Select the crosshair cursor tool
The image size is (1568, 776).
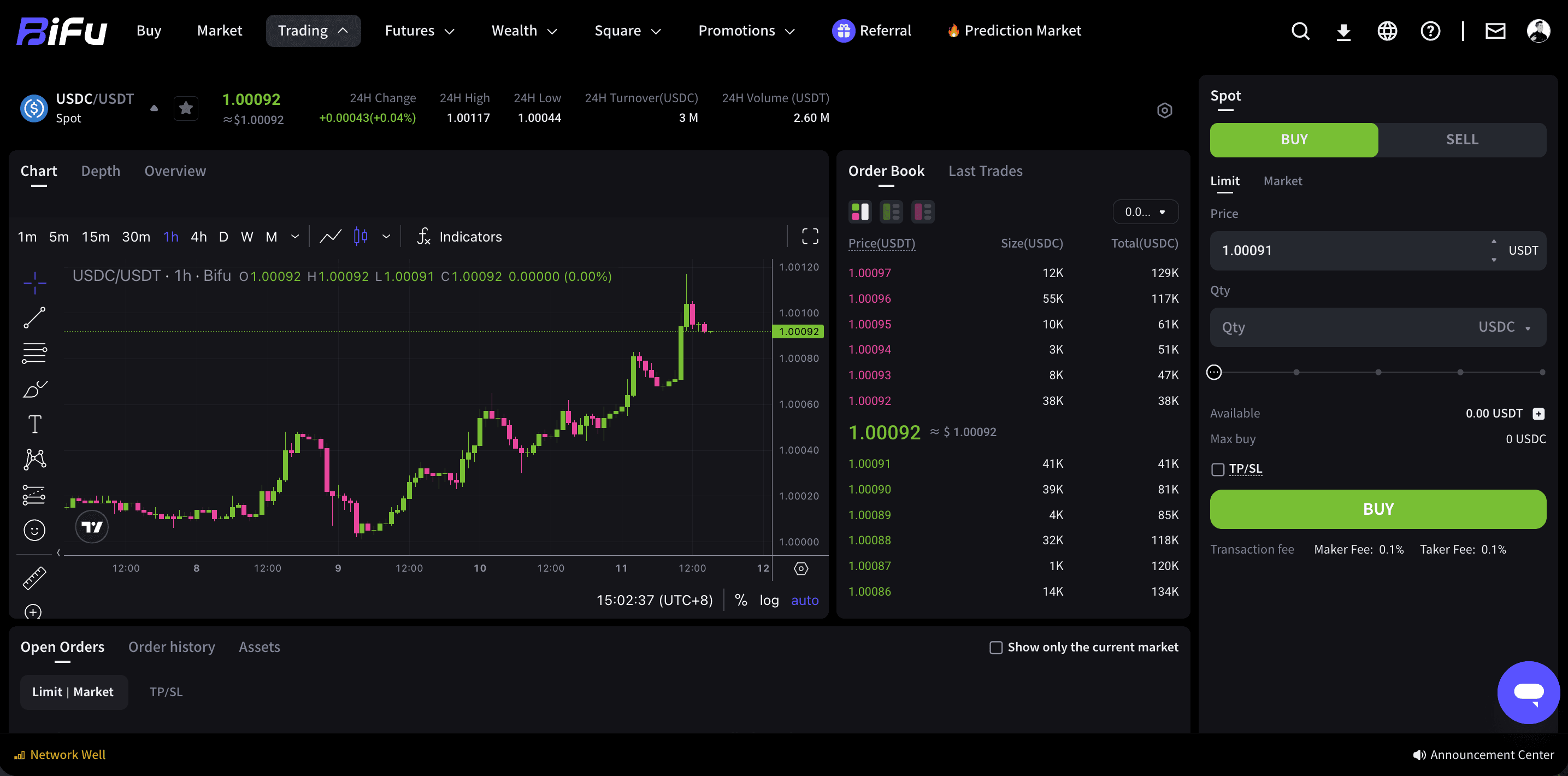point(35,282)
